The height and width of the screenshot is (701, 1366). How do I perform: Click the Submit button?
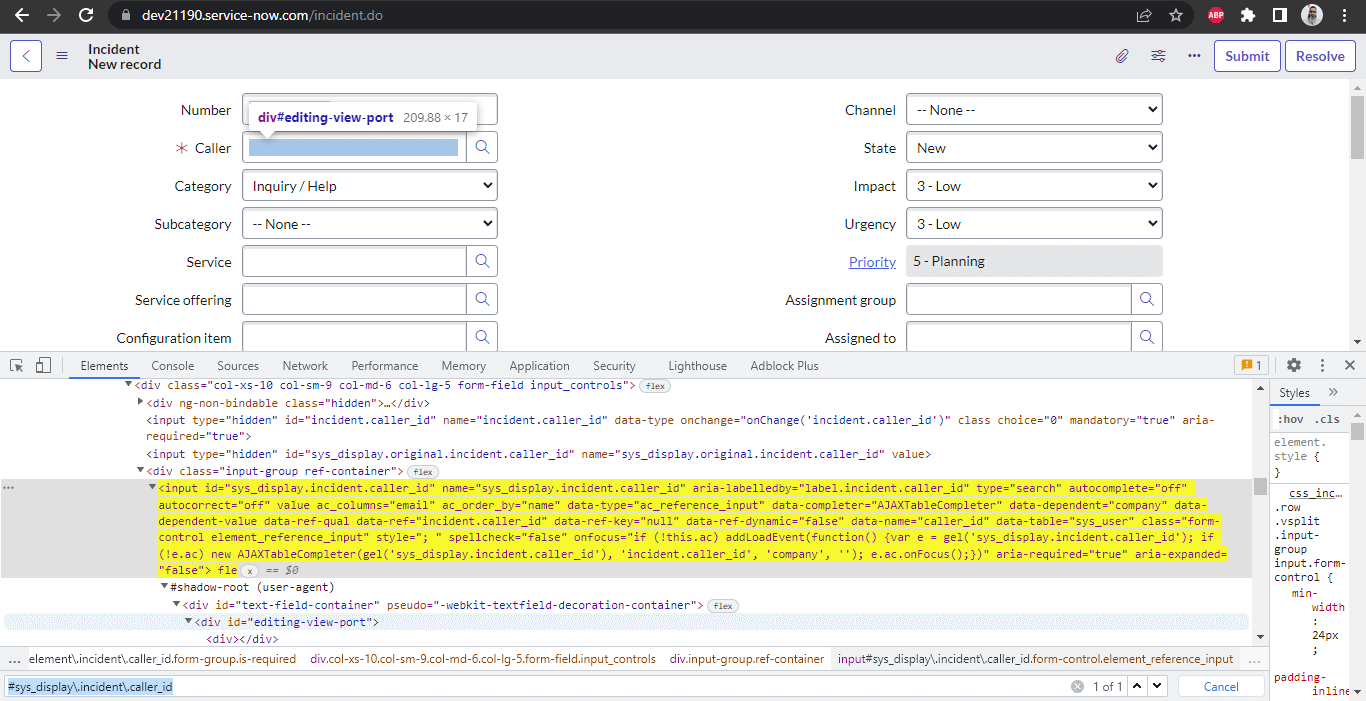click(1247, 56)
